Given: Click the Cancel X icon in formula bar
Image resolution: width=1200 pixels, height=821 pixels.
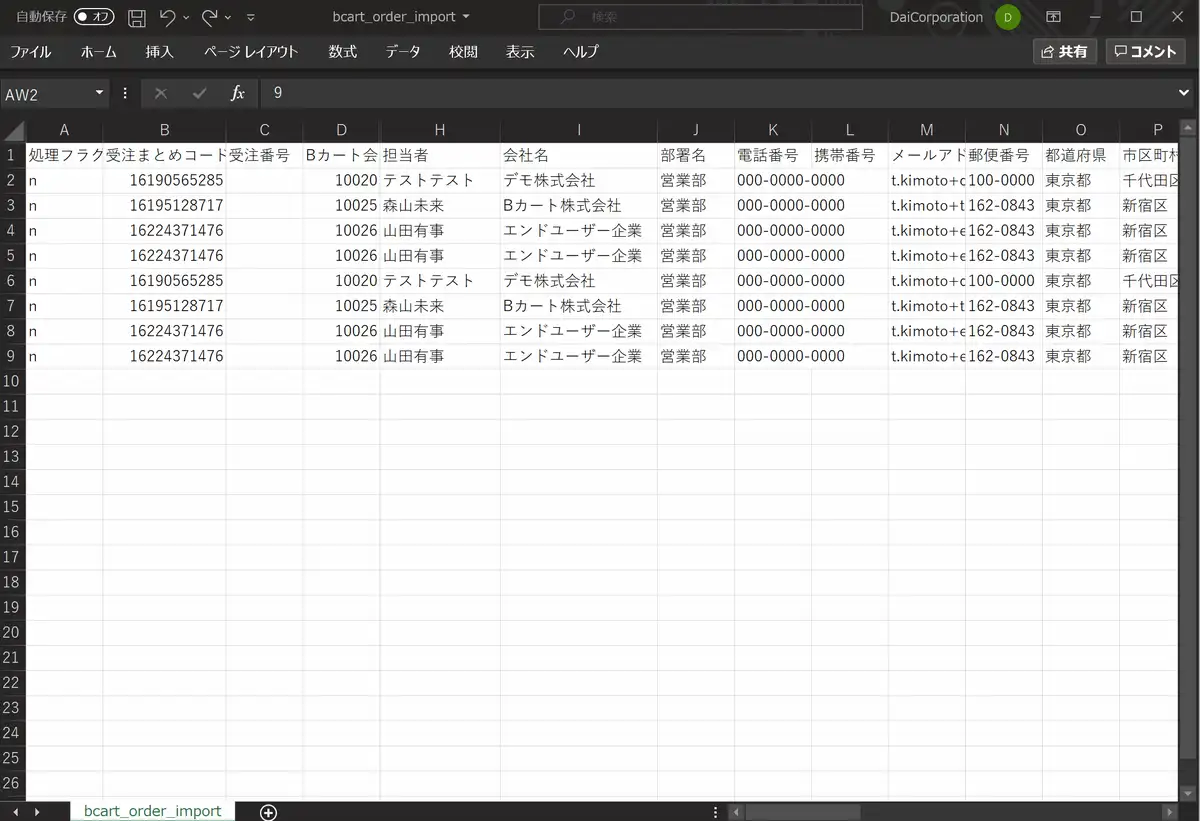Looking at the screenshot, I should coord(161,93).
